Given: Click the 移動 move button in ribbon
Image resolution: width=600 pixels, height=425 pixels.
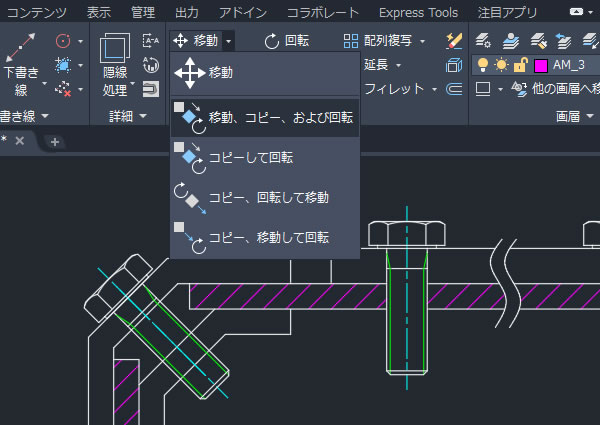Looking at the screenshot, I should point(196,41).
